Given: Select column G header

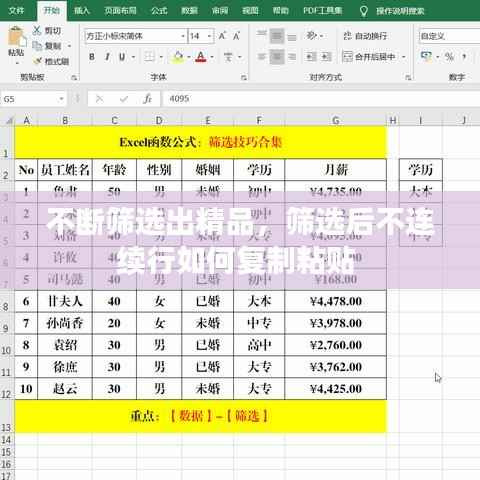Looking at the screenshot, I should click(336, 120).
